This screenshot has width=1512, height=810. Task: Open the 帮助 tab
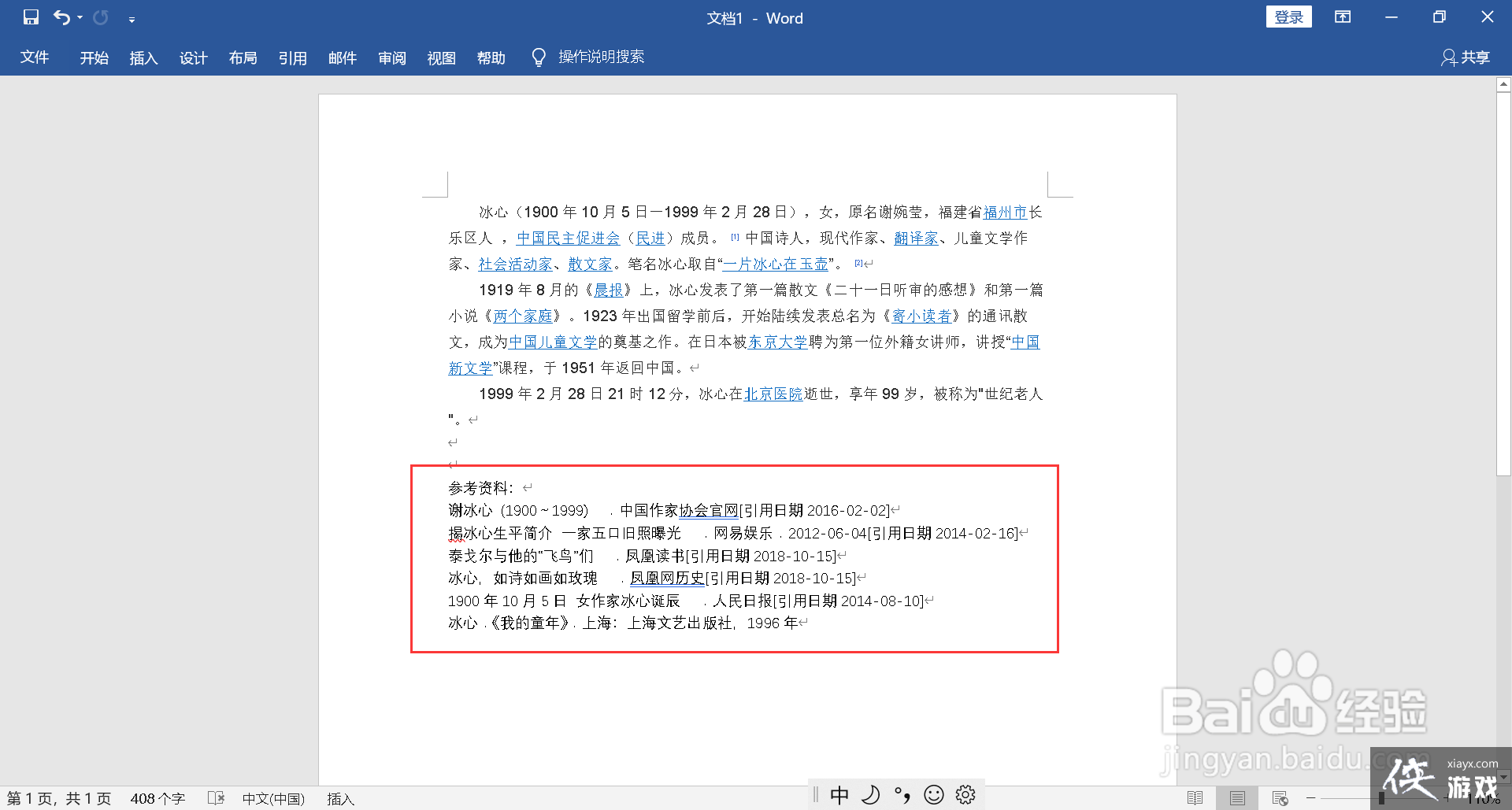[491, 57]
